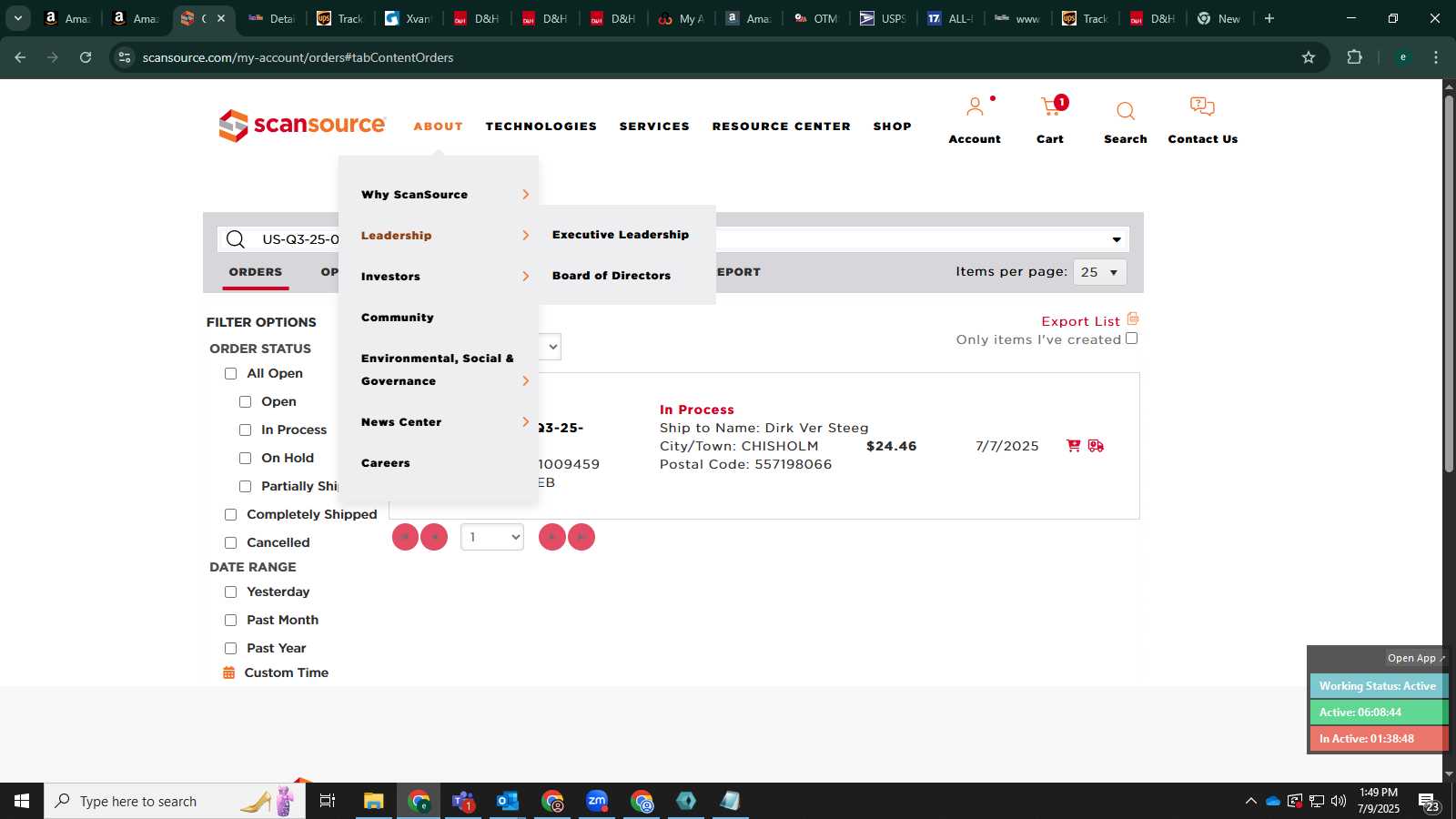Reload the page
The height and width of the screenshot is (819, 1456).
point(86,57)
